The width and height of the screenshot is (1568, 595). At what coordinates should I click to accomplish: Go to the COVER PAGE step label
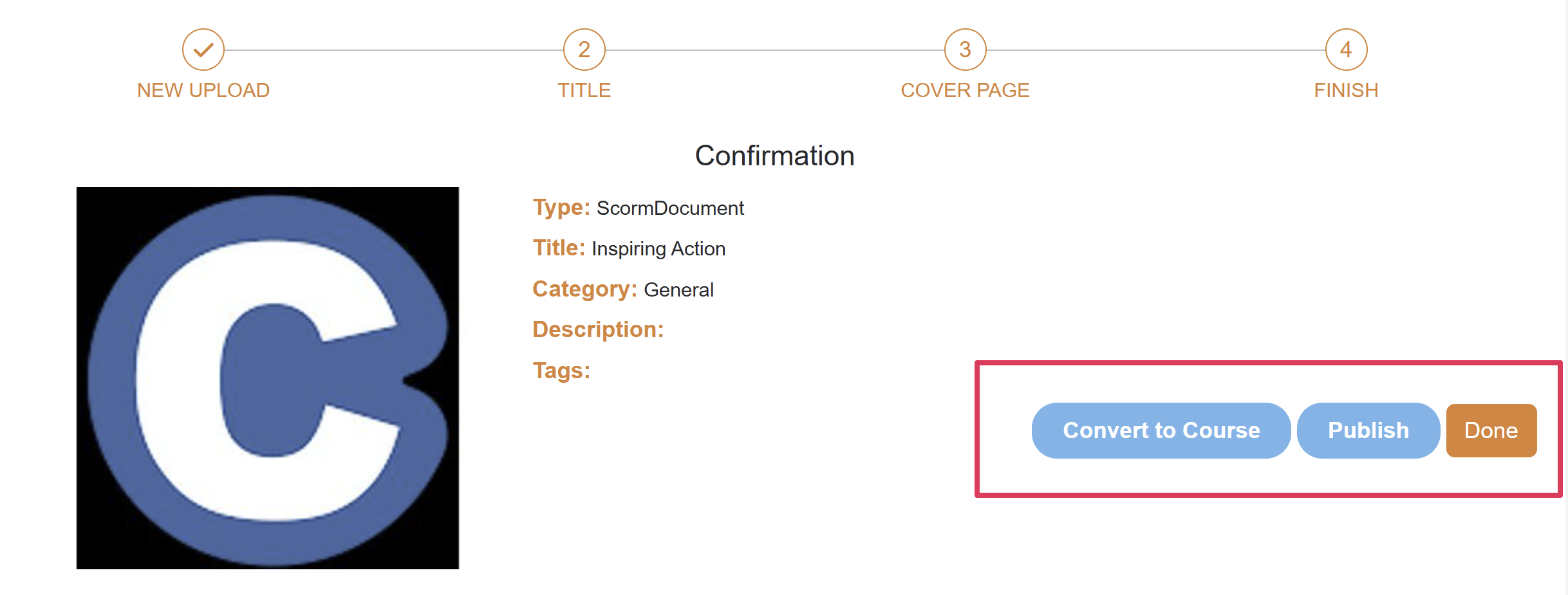pyautogui.click(x=965, y=90)
